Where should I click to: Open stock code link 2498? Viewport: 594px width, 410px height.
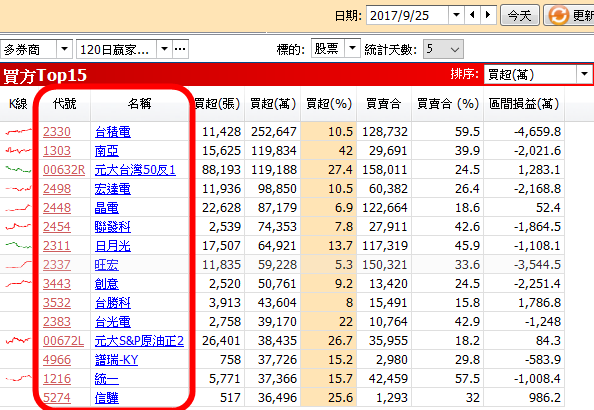pos(57,189)
